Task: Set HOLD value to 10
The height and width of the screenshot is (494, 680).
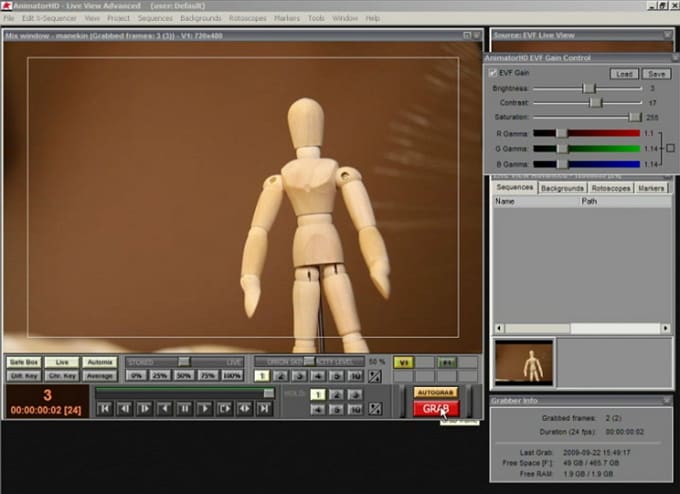Action: [x=355, y=409]
